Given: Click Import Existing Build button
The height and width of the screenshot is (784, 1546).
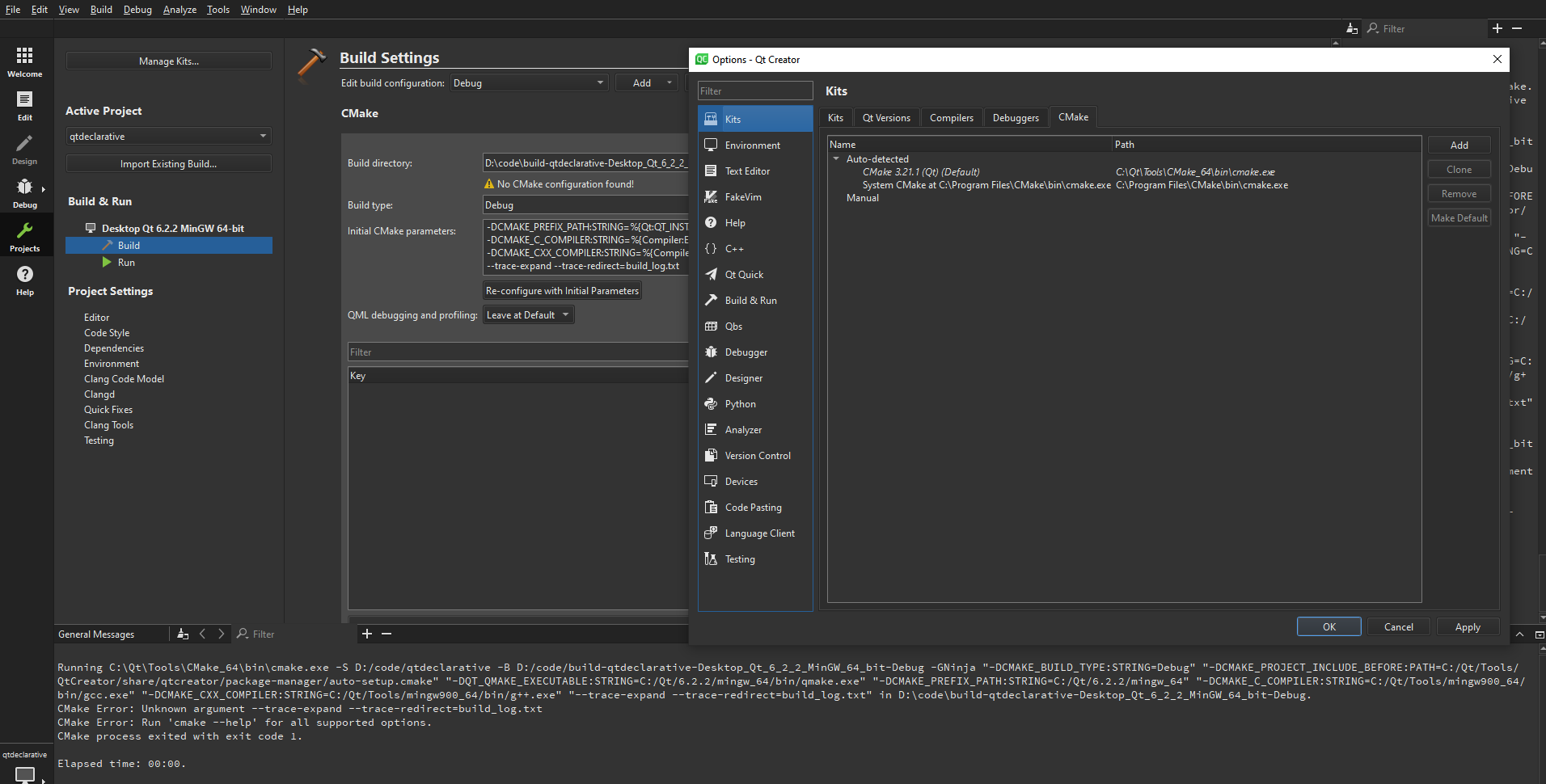Looking at the screenshot, I should 168,163.
